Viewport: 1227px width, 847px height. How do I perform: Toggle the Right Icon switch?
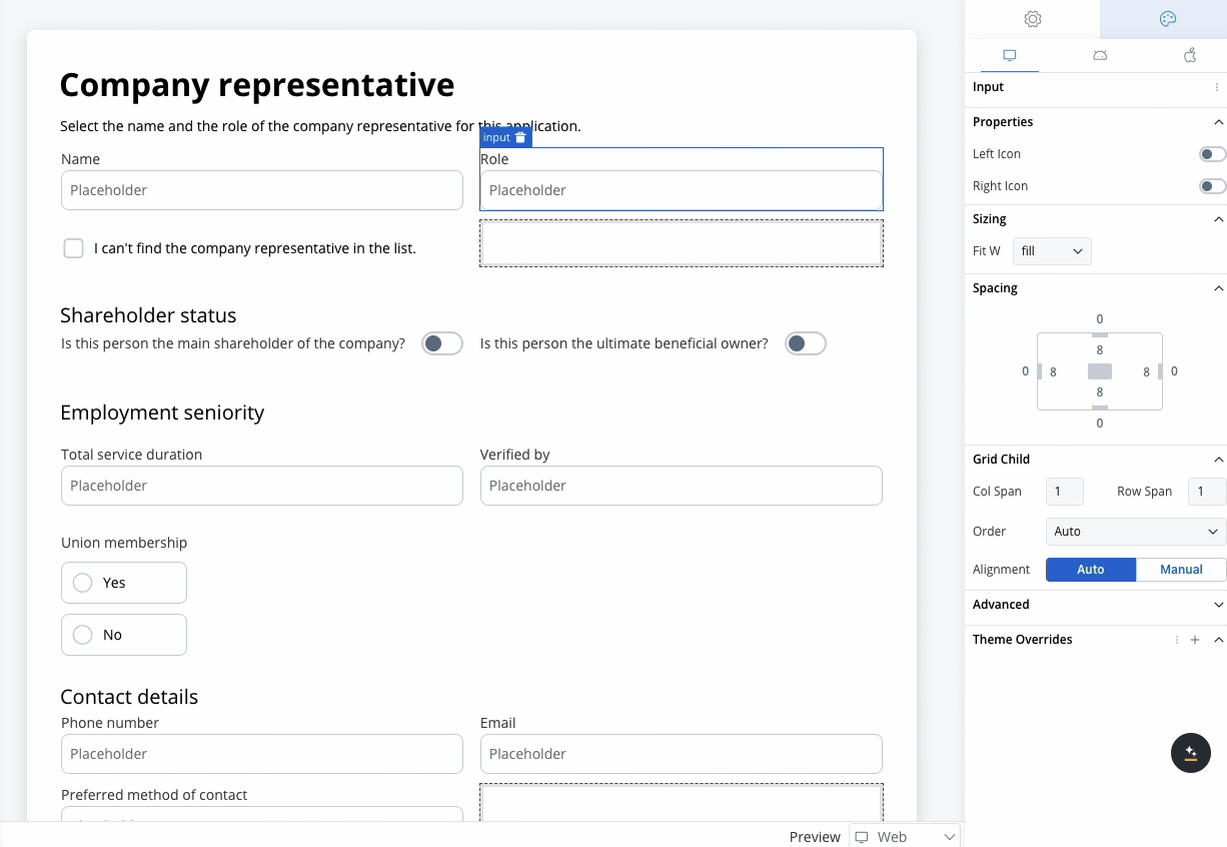(1212, 186)
